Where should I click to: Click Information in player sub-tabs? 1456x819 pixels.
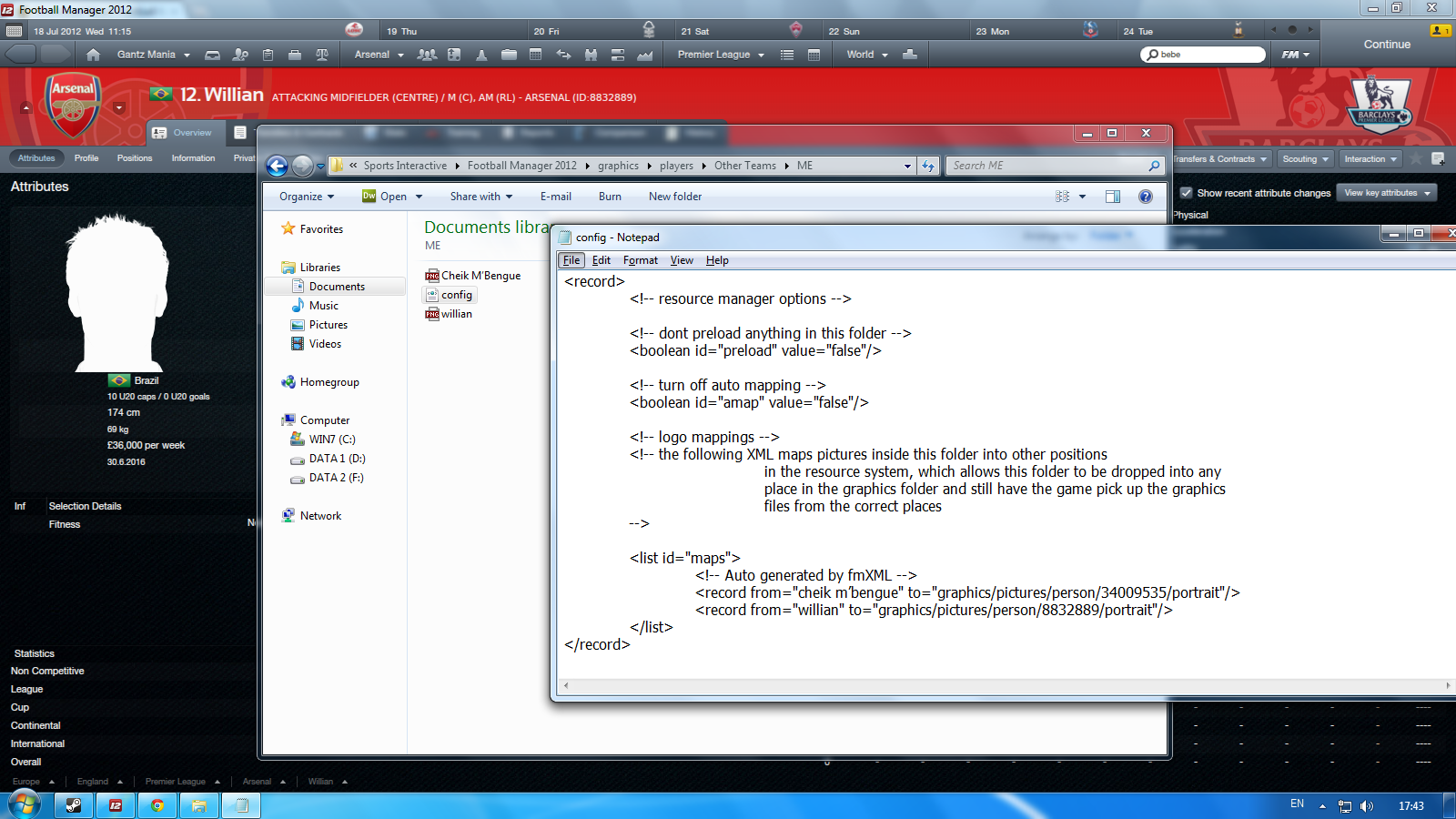193,158
